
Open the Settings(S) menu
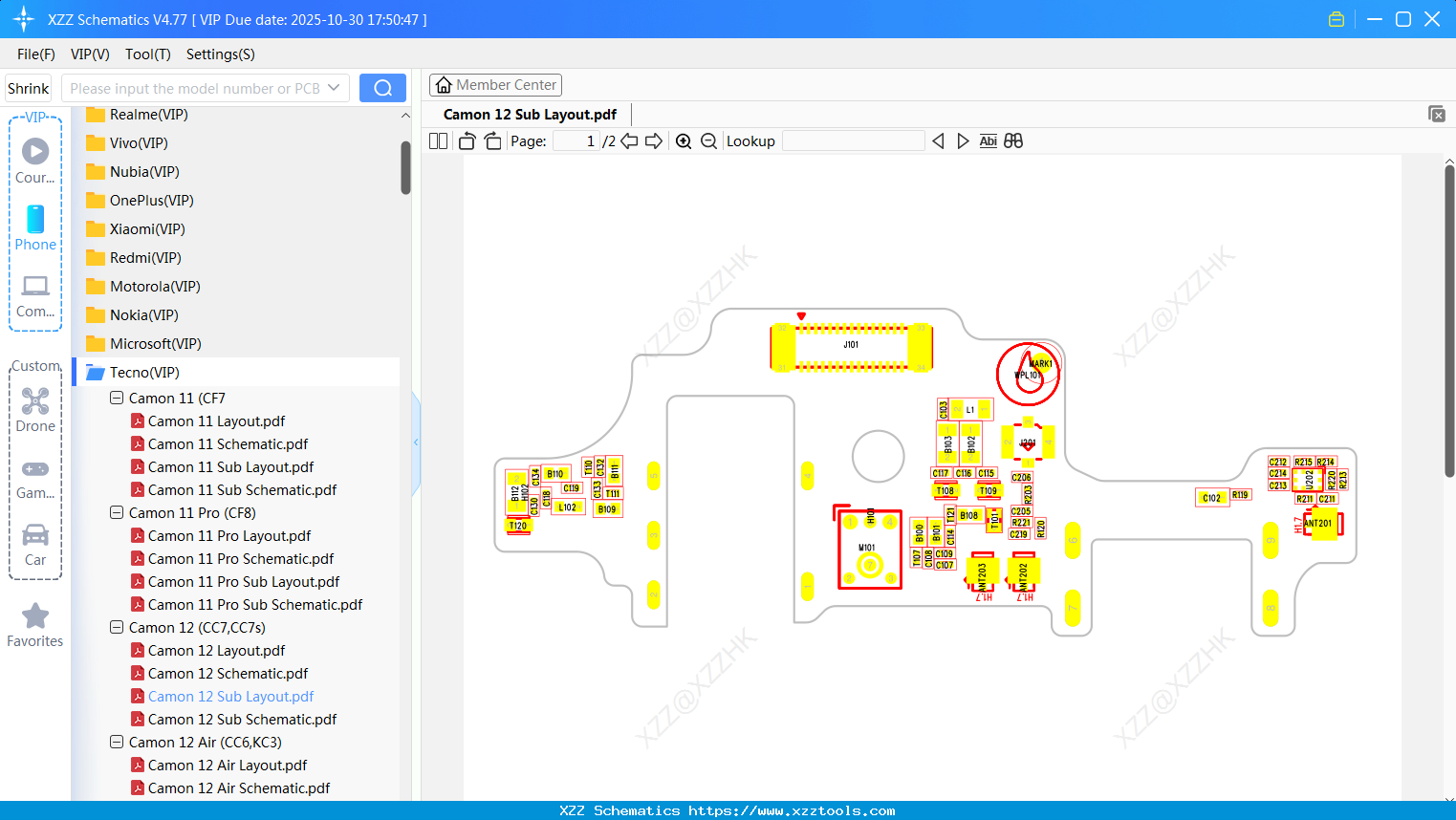[x=221, y=54]
